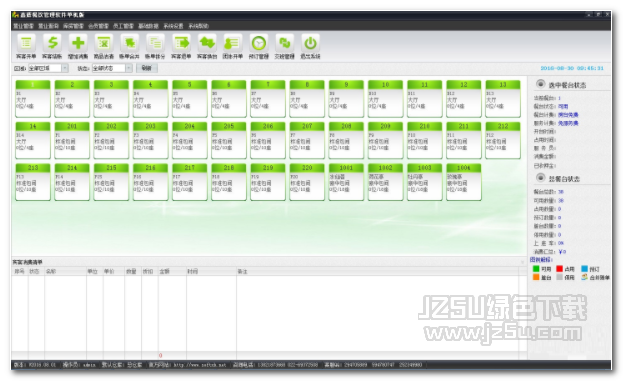Open the merge bills toolbar icon

tap(130, 43)
